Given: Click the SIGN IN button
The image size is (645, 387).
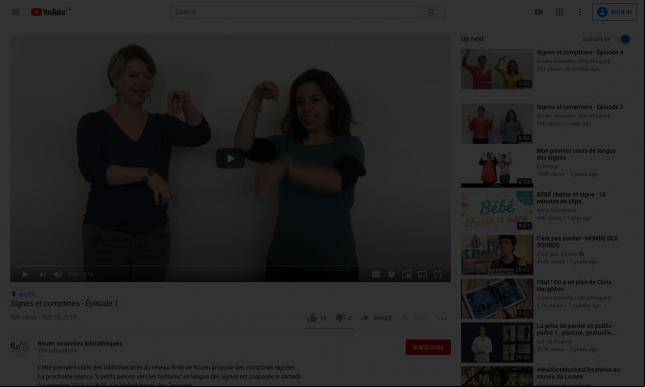Looking at the screenshot, I should (615, 12).
